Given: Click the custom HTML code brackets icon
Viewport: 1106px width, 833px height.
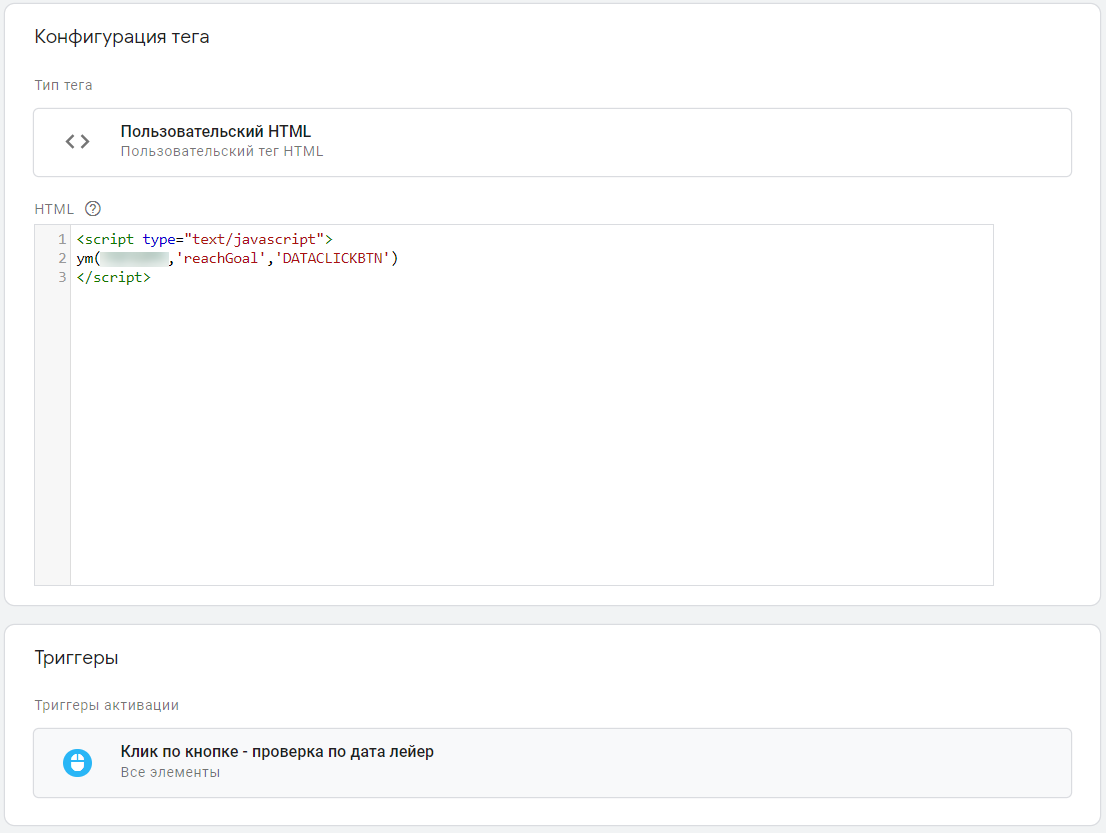Looking at the screenshot, I should click(78, 142).
